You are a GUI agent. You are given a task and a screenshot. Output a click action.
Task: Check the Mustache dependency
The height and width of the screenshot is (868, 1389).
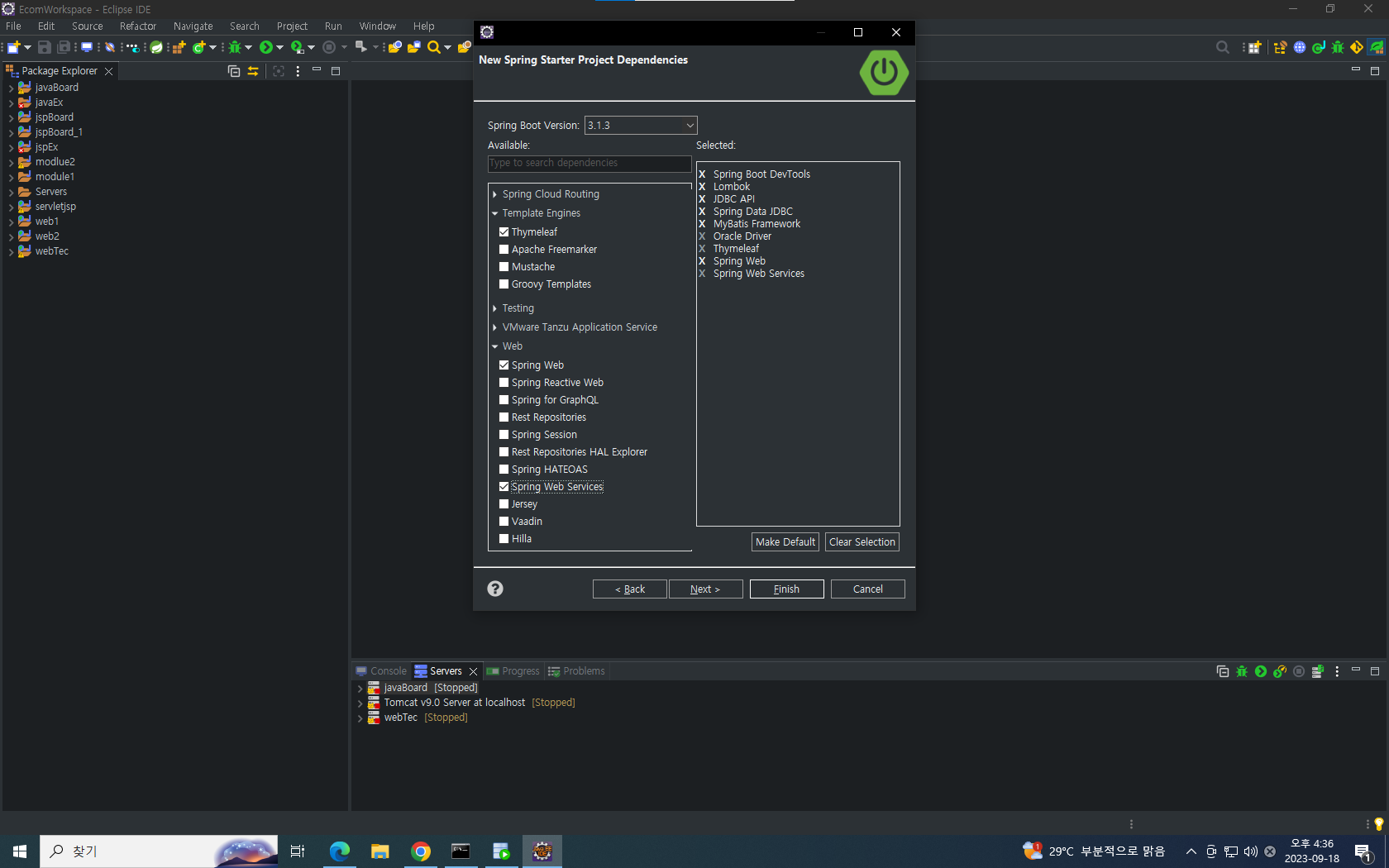(504, 267)
